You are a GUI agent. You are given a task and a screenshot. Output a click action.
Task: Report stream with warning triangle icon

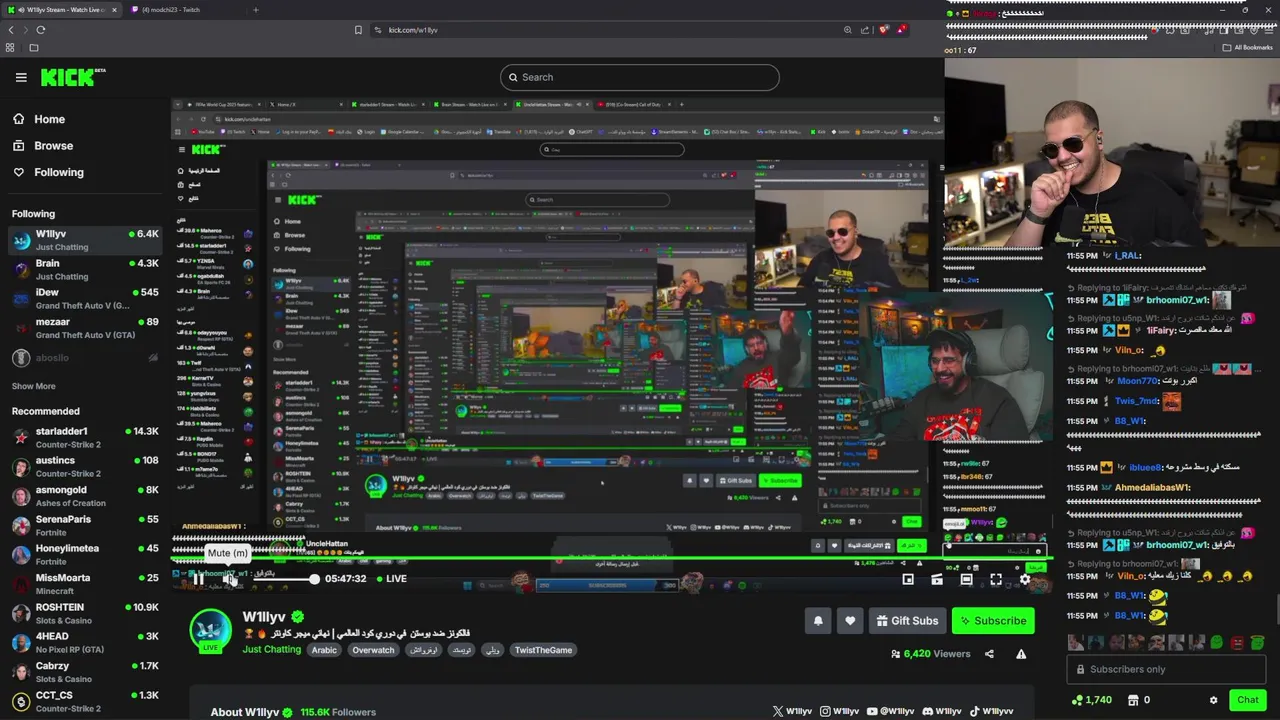click(x=1021, y=654)
